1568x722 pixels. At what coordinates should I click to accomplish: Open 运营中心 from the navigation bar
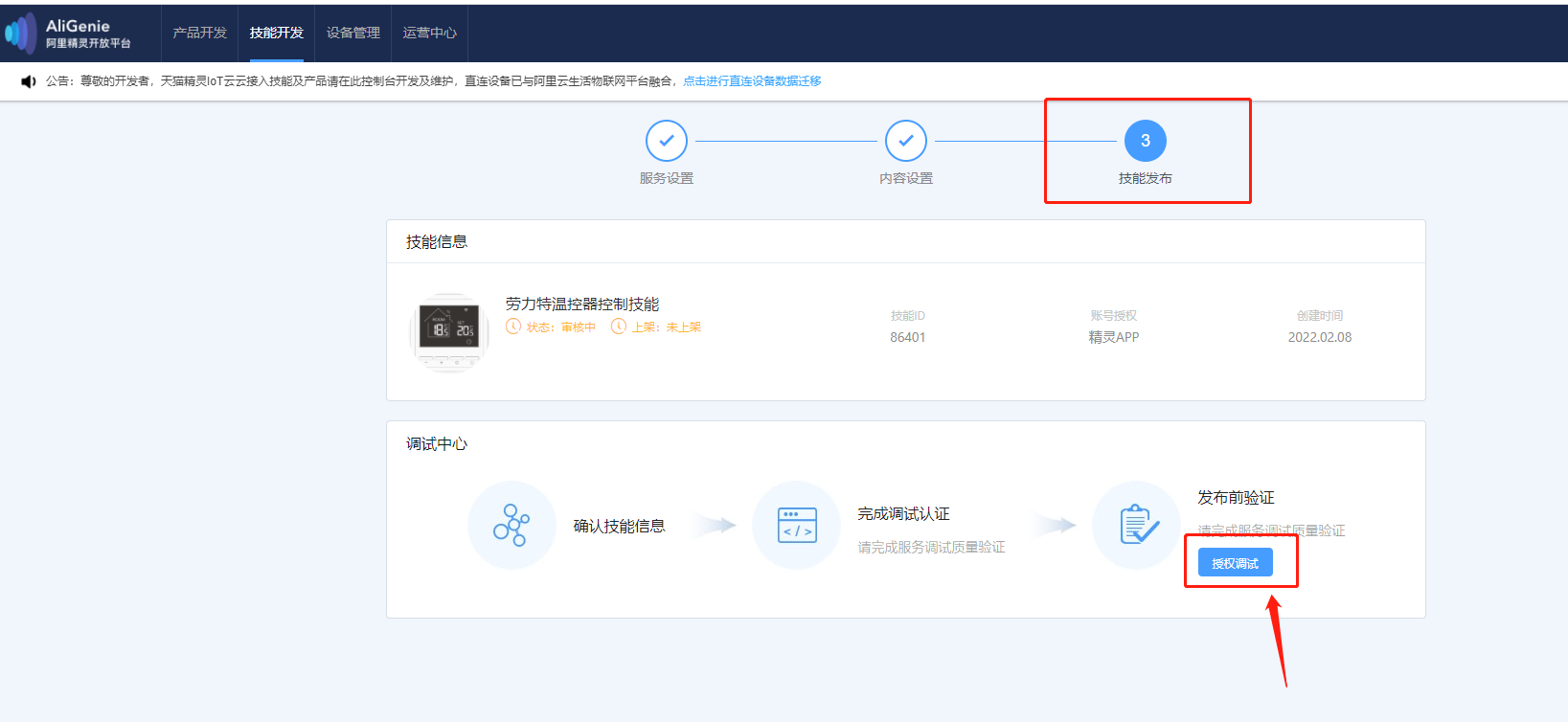pos(430,33)
